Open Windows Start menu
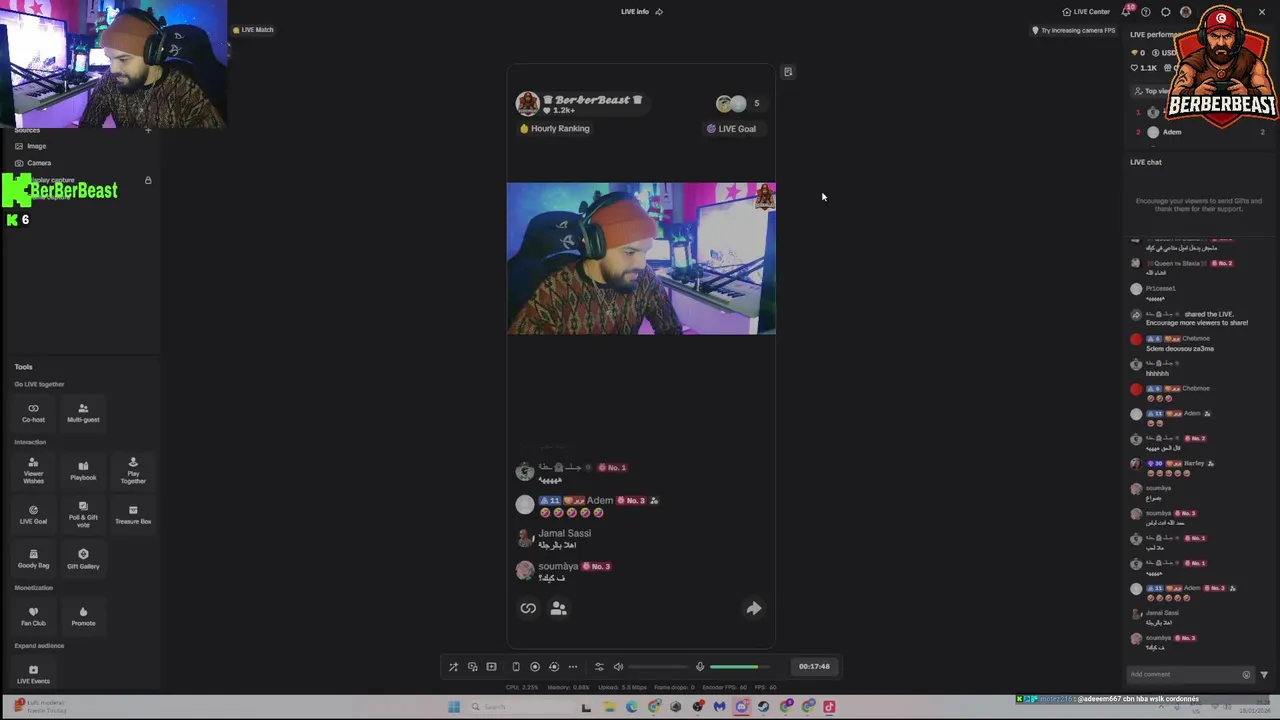Screen dimensions: 1280x720 click(x=454, y=707)
